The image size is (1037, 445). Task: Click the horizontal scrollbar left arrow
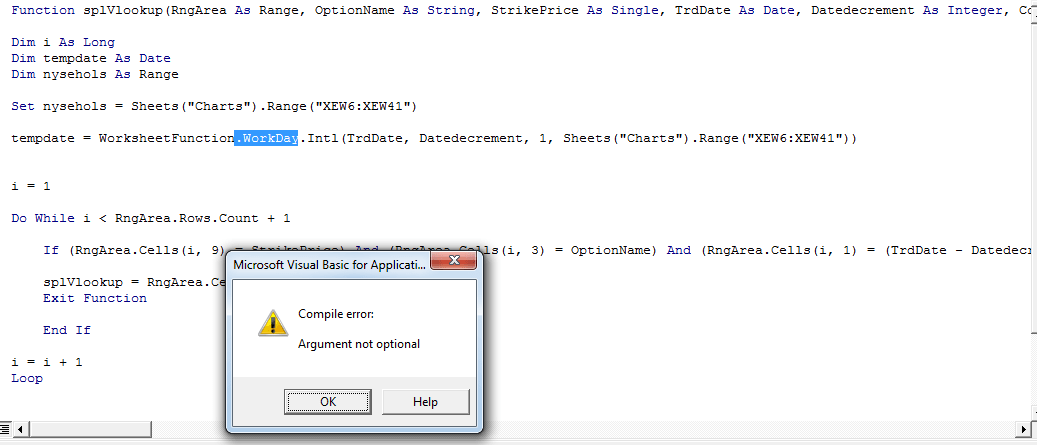click(x=20, y=430)
